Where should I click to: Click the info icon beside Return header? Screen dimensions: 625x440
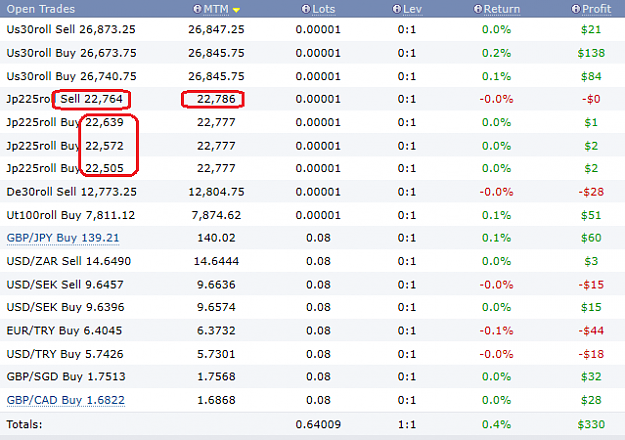[478, 9]
